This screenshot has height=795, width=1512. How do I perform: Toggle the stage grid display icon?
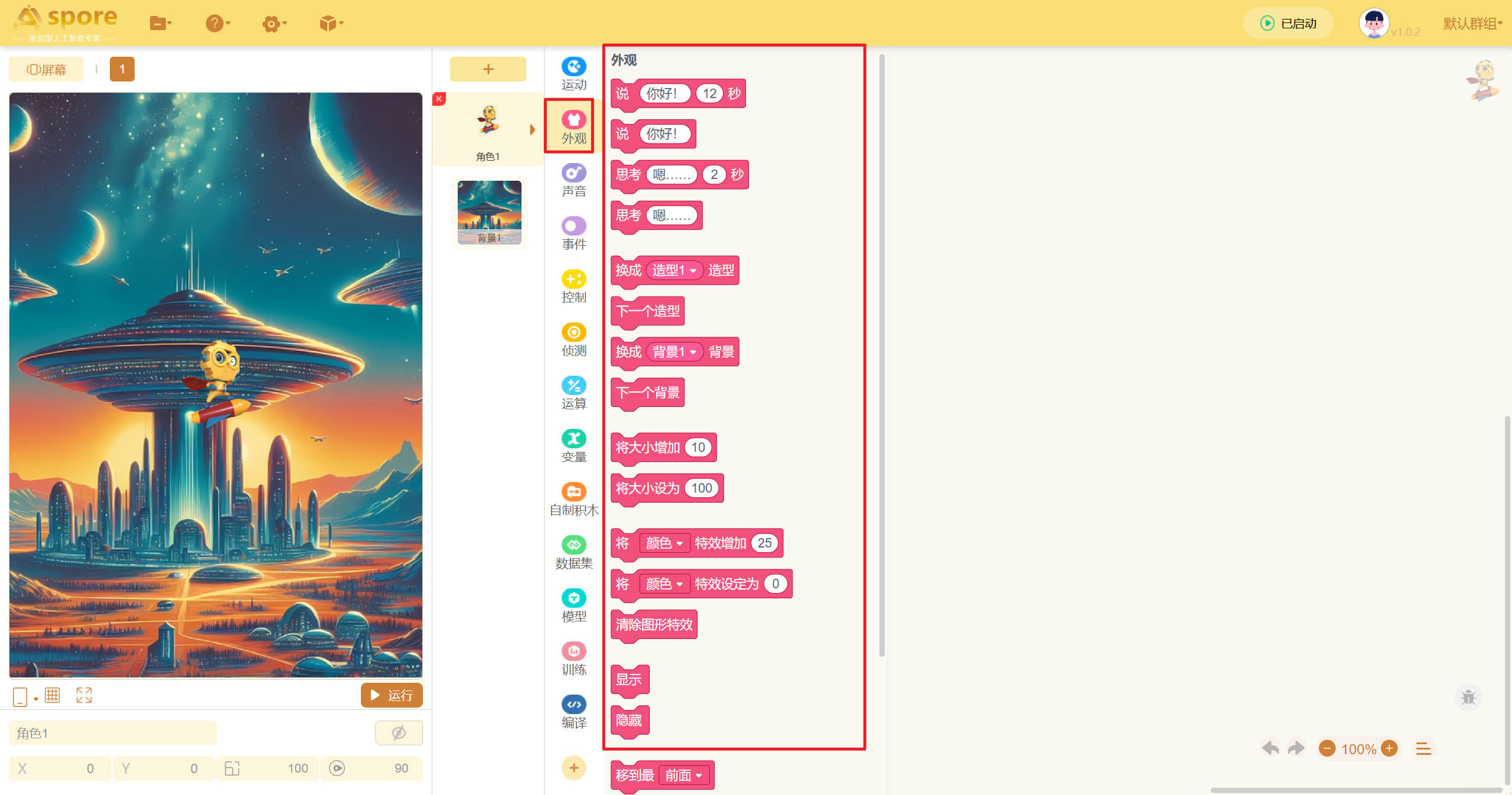pos(52,695)
